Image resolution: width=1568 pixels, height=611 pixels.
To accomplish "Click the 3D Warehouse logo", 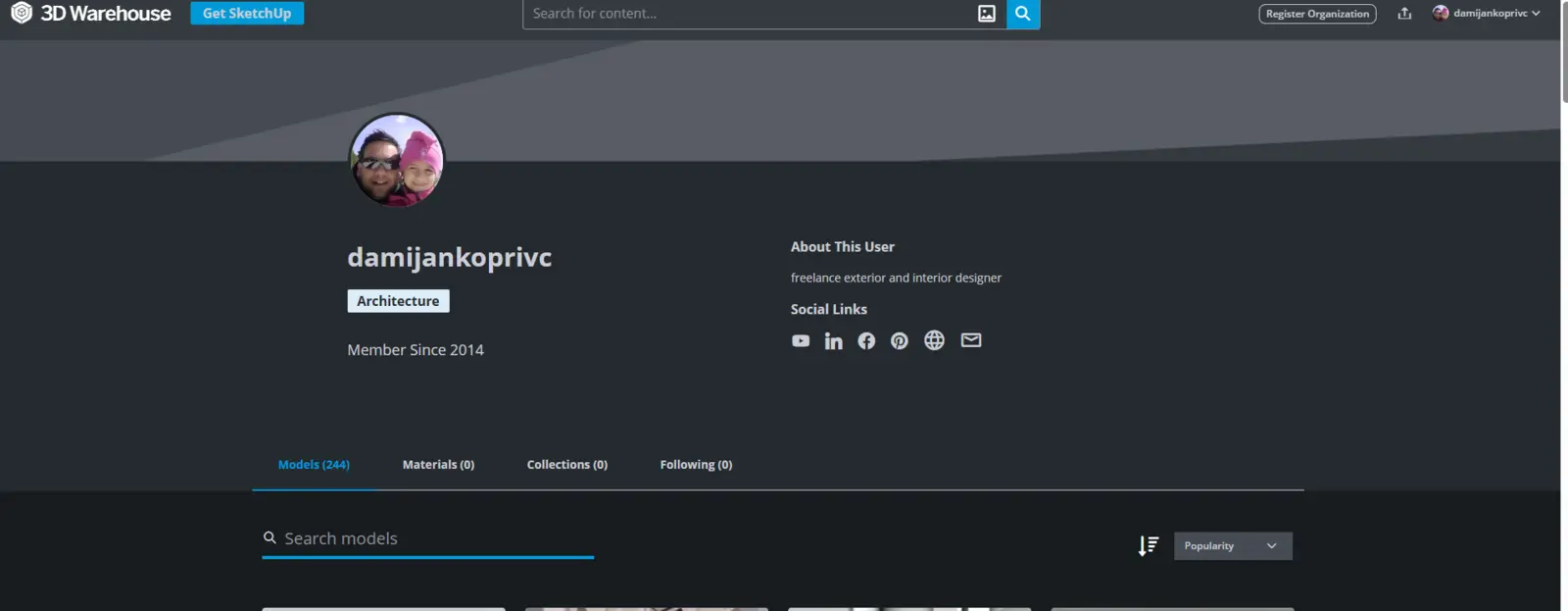I will [x=90, y=14].
